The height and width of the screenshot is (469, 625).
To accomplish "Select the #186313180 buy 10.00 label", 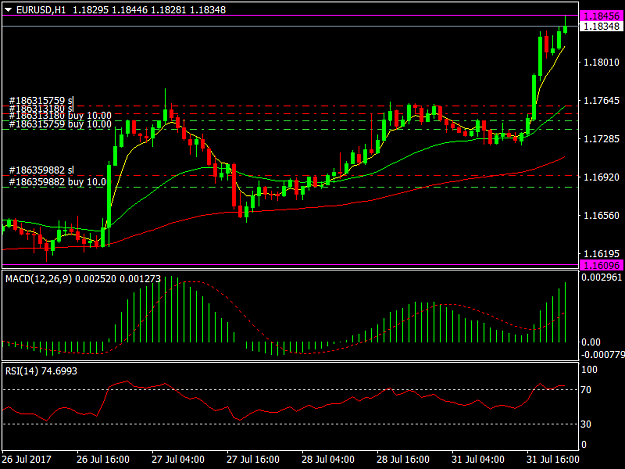I will [x=60, y=116].
